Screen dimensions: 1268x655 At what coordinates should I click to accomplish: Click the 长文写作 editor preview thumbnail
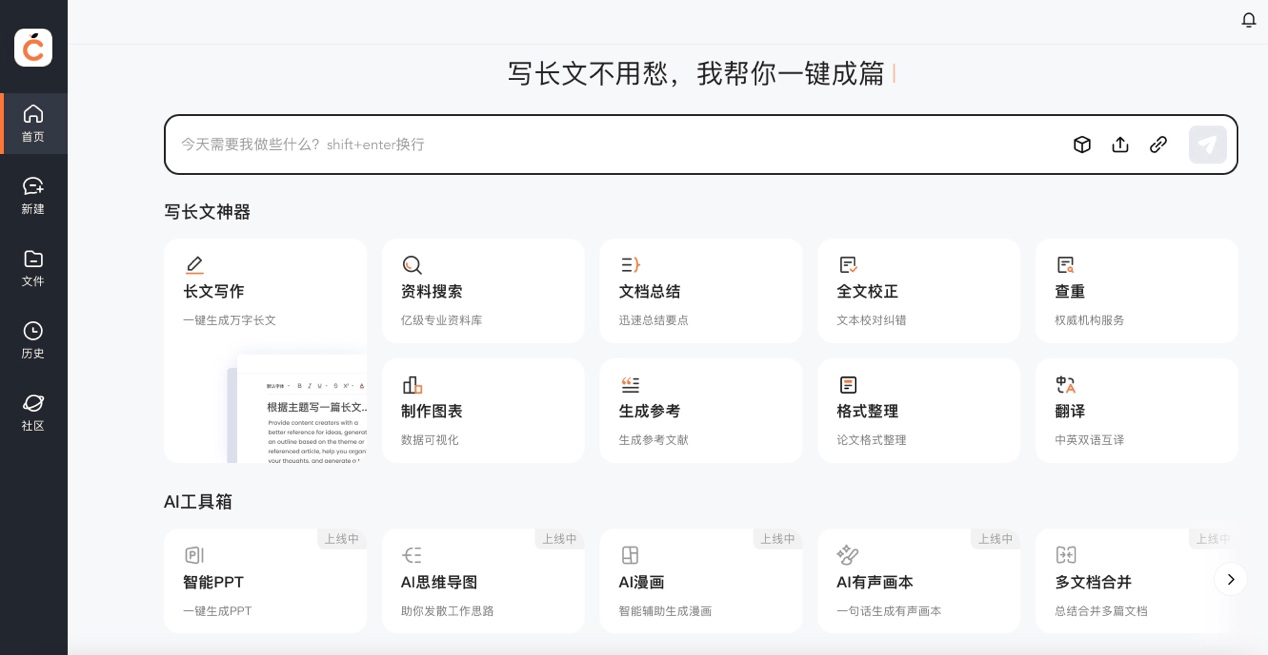(x=297, y=408)
